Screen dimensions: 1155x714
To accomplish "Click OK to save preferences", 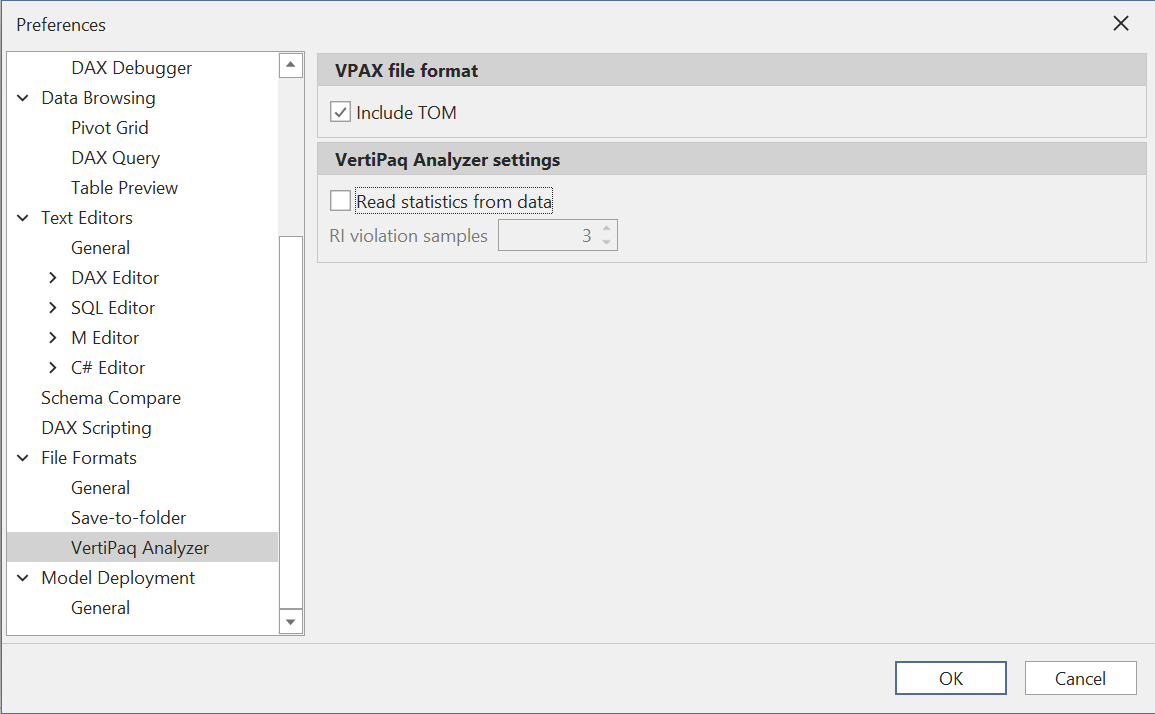I will [950, 678].
